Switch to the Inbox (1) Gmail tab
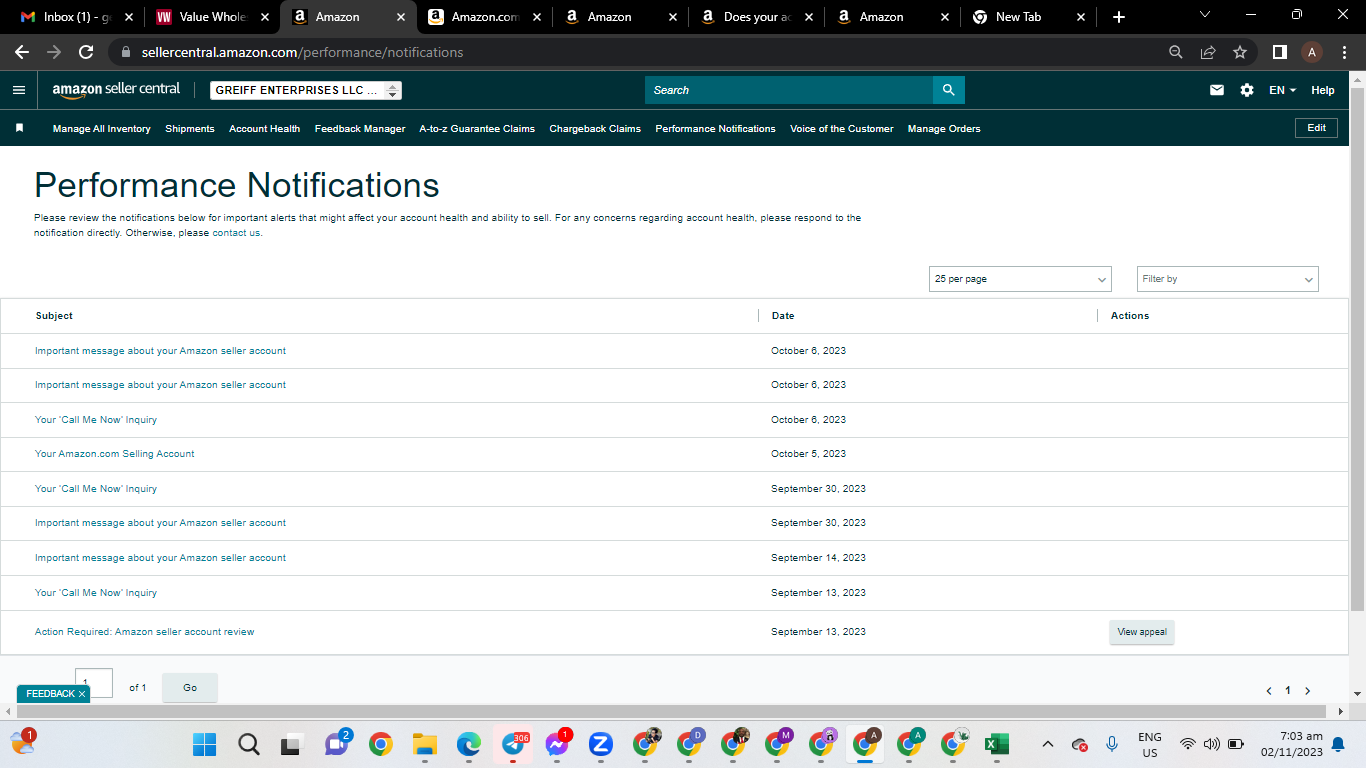1366x768 pixels. point(76,17)
